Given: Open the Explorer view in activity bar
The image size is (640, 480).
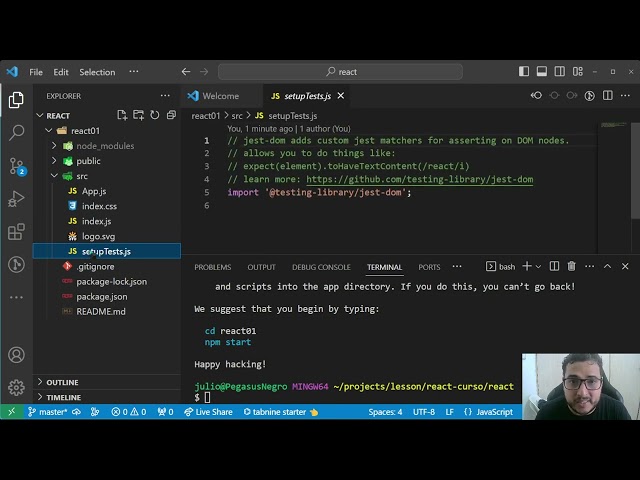Looking at the screenshot, I should 16,100.
